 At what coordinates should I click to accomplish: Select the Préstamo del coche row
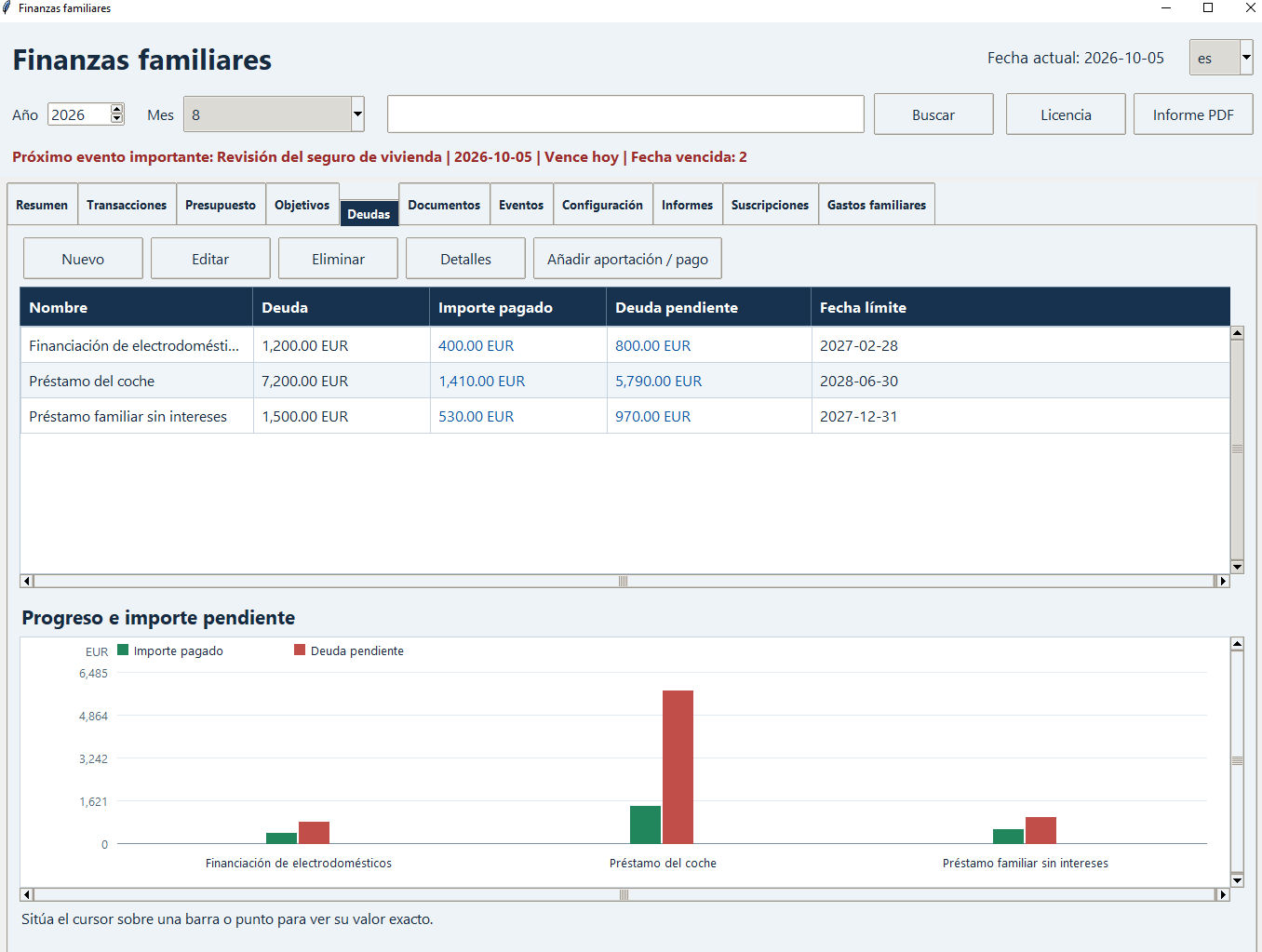624,381
